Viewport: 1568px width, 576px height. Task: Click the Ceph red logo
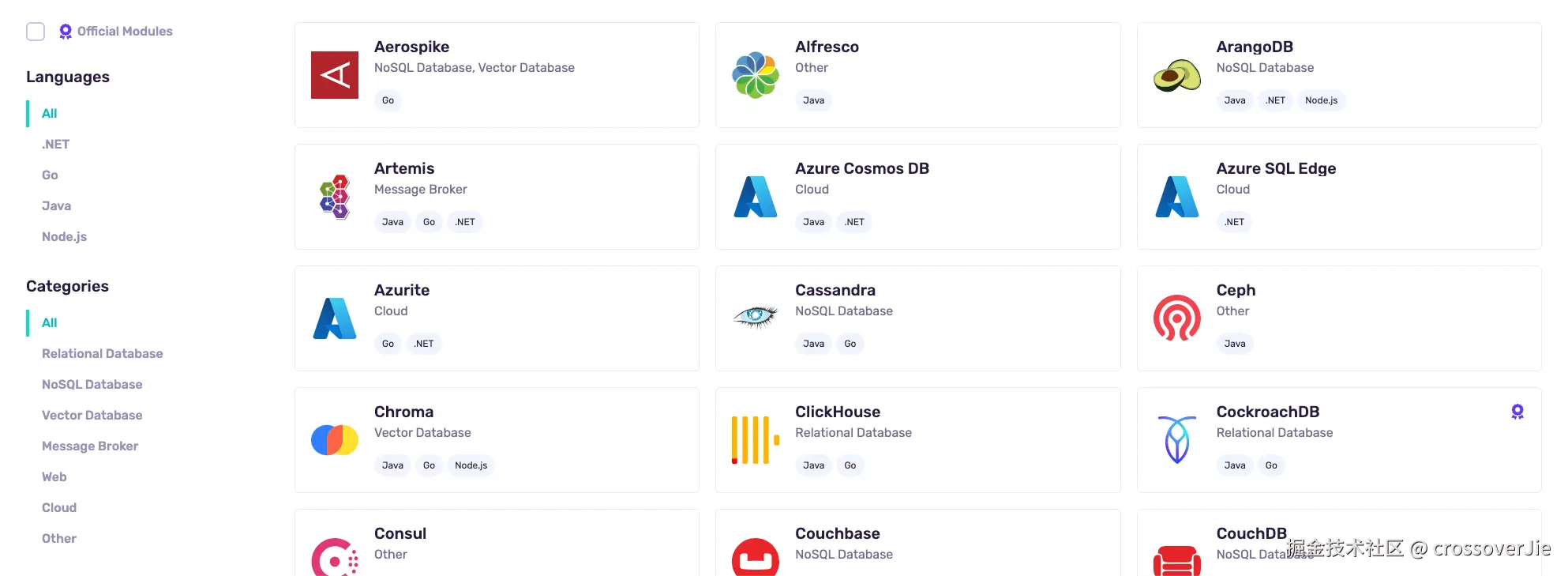point(1177,318)
